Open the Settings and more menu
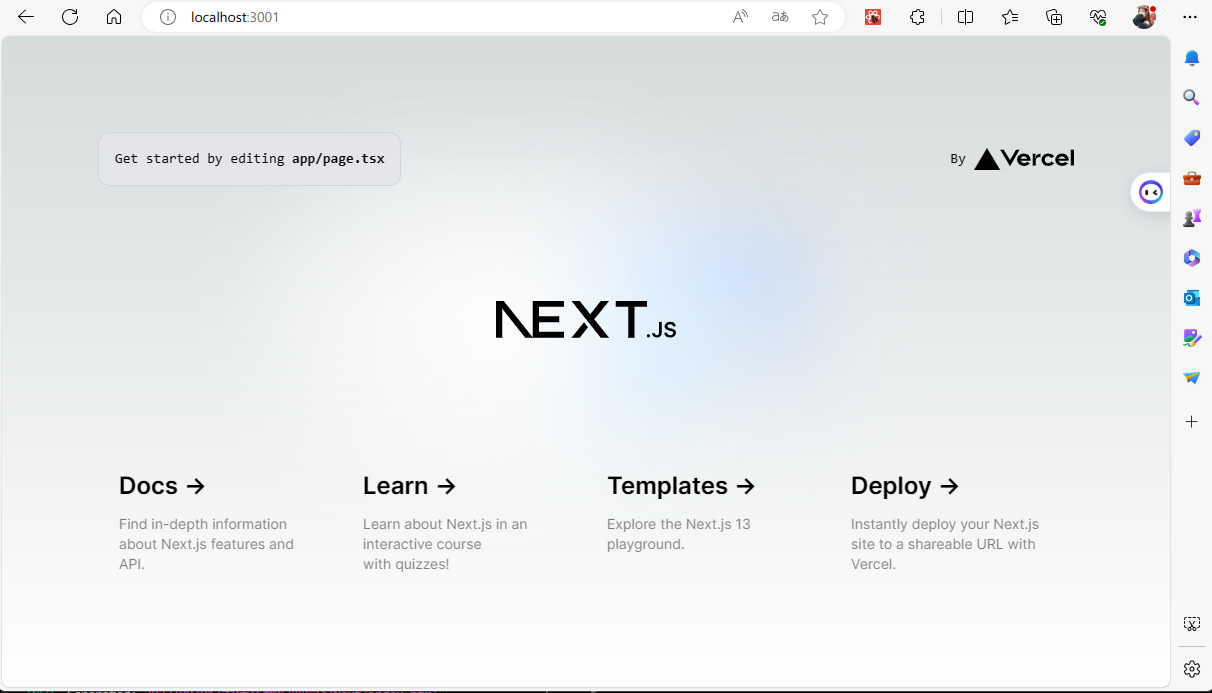 click(1190, 17)
